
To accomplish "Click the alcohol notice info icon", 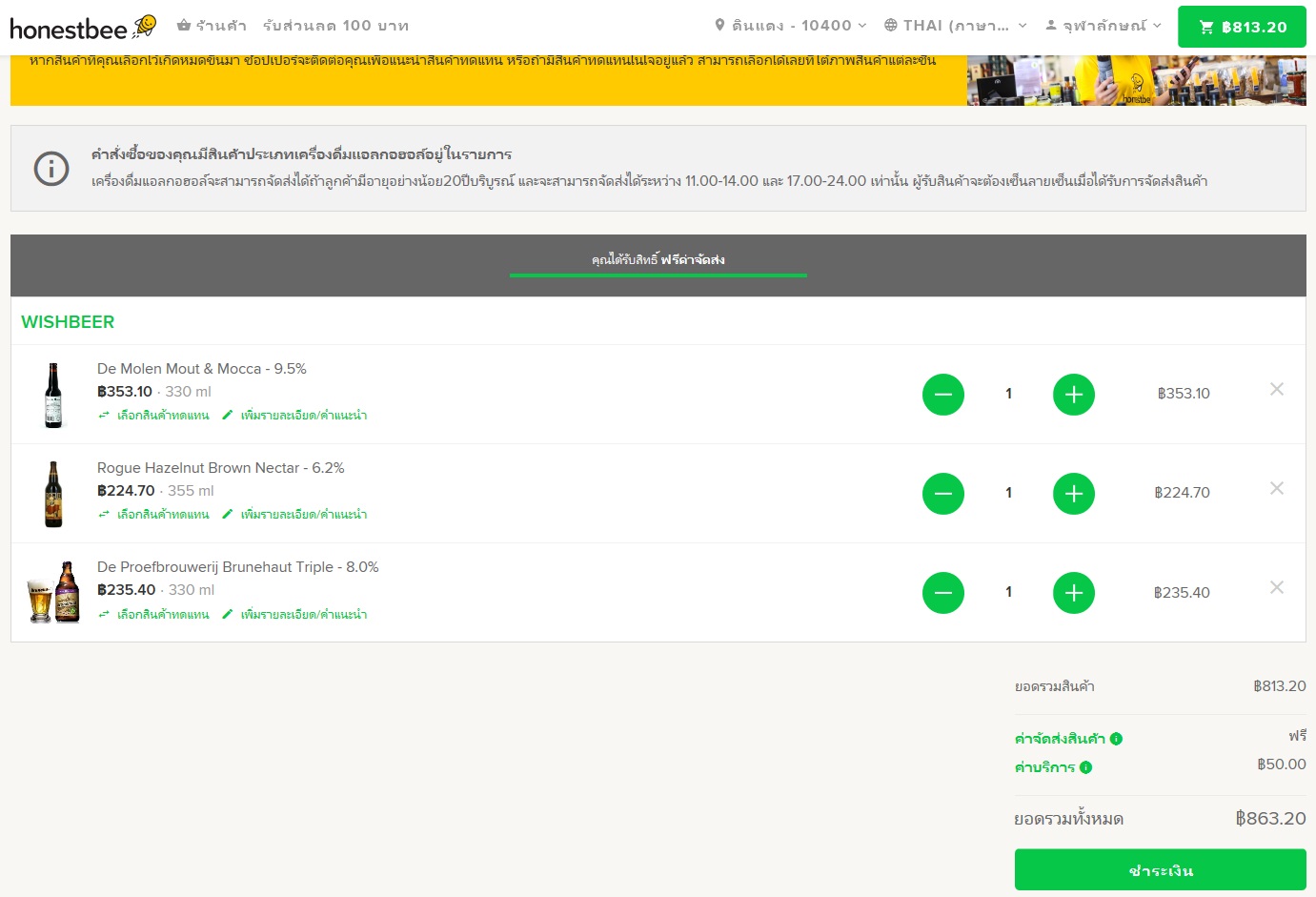I will [51, 169].
